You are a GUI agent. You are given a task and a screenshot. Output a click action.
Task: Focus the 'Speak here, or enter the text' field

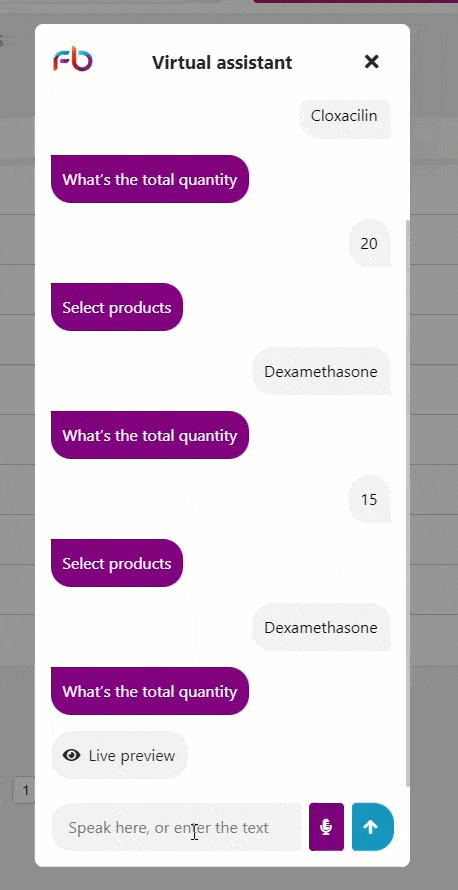178,827
